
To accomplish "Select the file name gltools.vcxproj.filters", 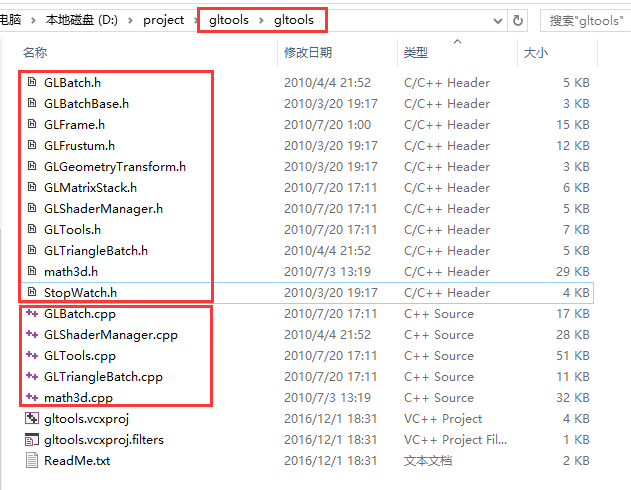I will [104, 439].
